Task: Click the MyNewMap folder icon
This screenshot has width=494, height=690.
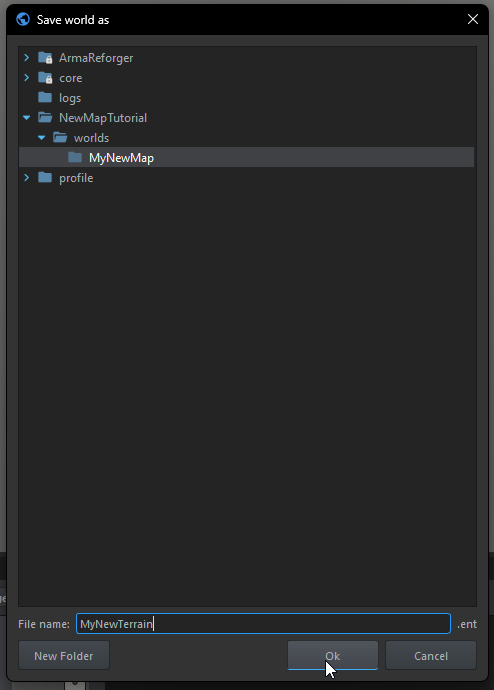Action: 75,157
